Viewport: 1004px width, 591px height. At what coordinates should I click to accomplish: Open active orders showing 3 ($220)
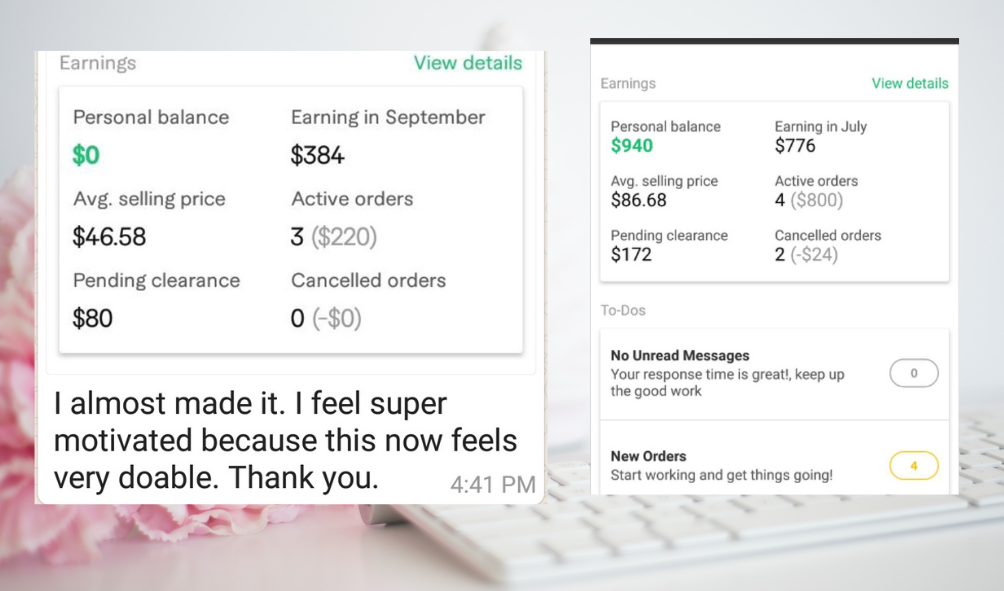click(x=333, y=237)
